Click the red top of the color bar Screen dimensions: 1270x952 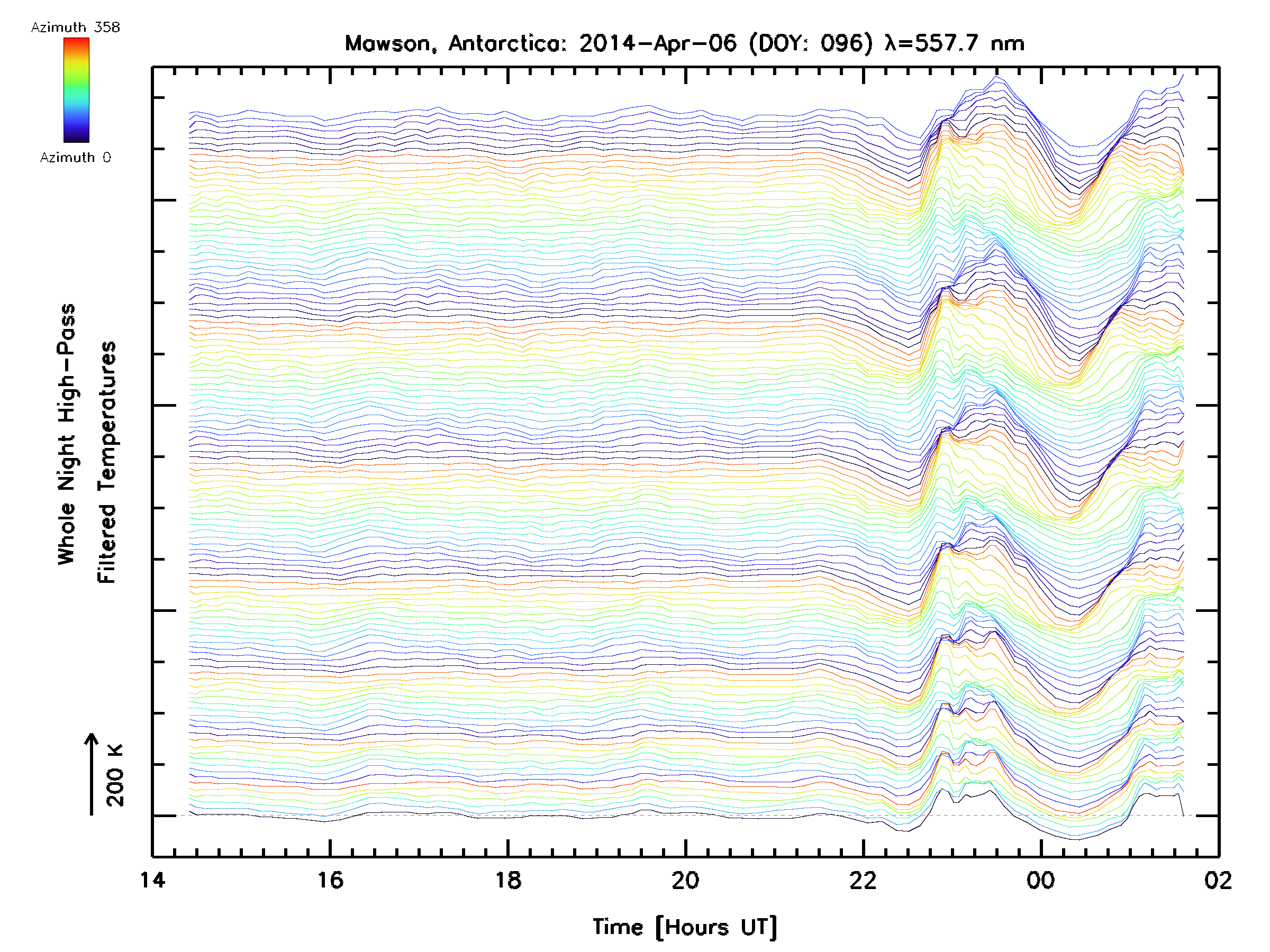[76, 42]
